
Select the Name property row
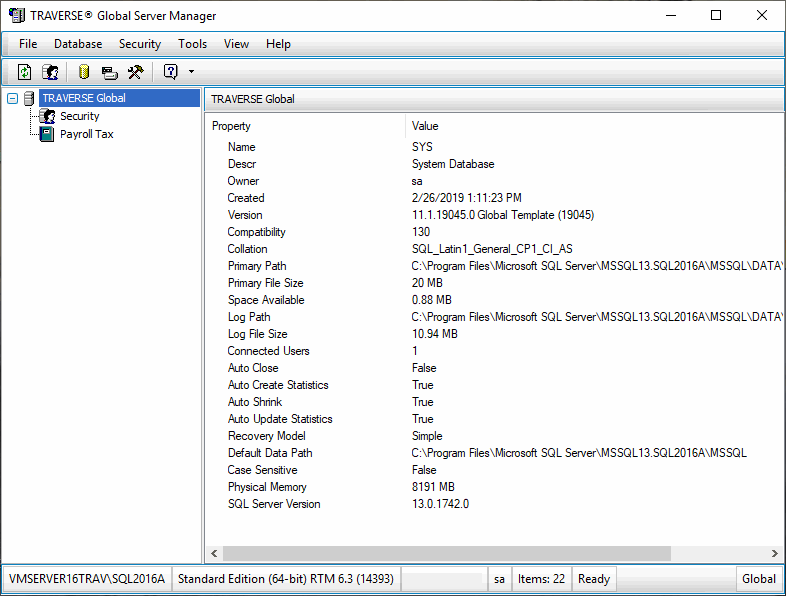pyautogui.click(x=494, y=147)
